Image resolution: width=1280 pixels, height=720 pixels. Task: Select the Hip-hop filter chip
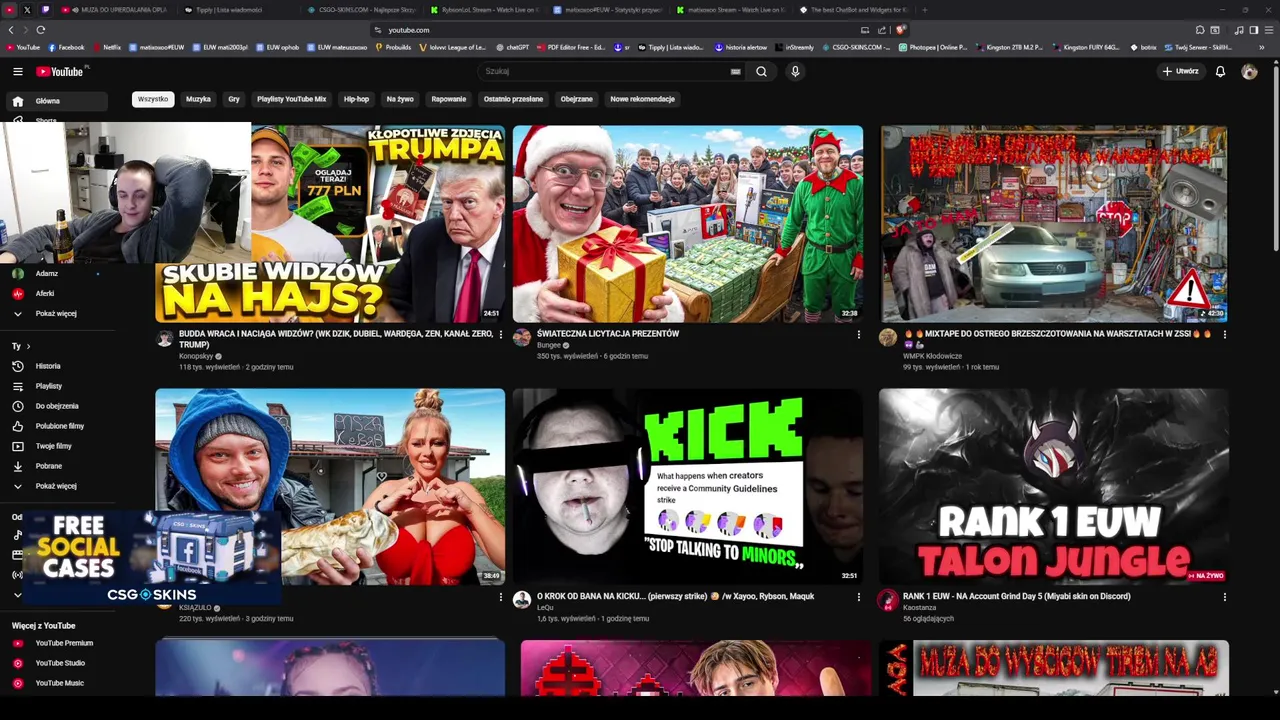[356, 99]
